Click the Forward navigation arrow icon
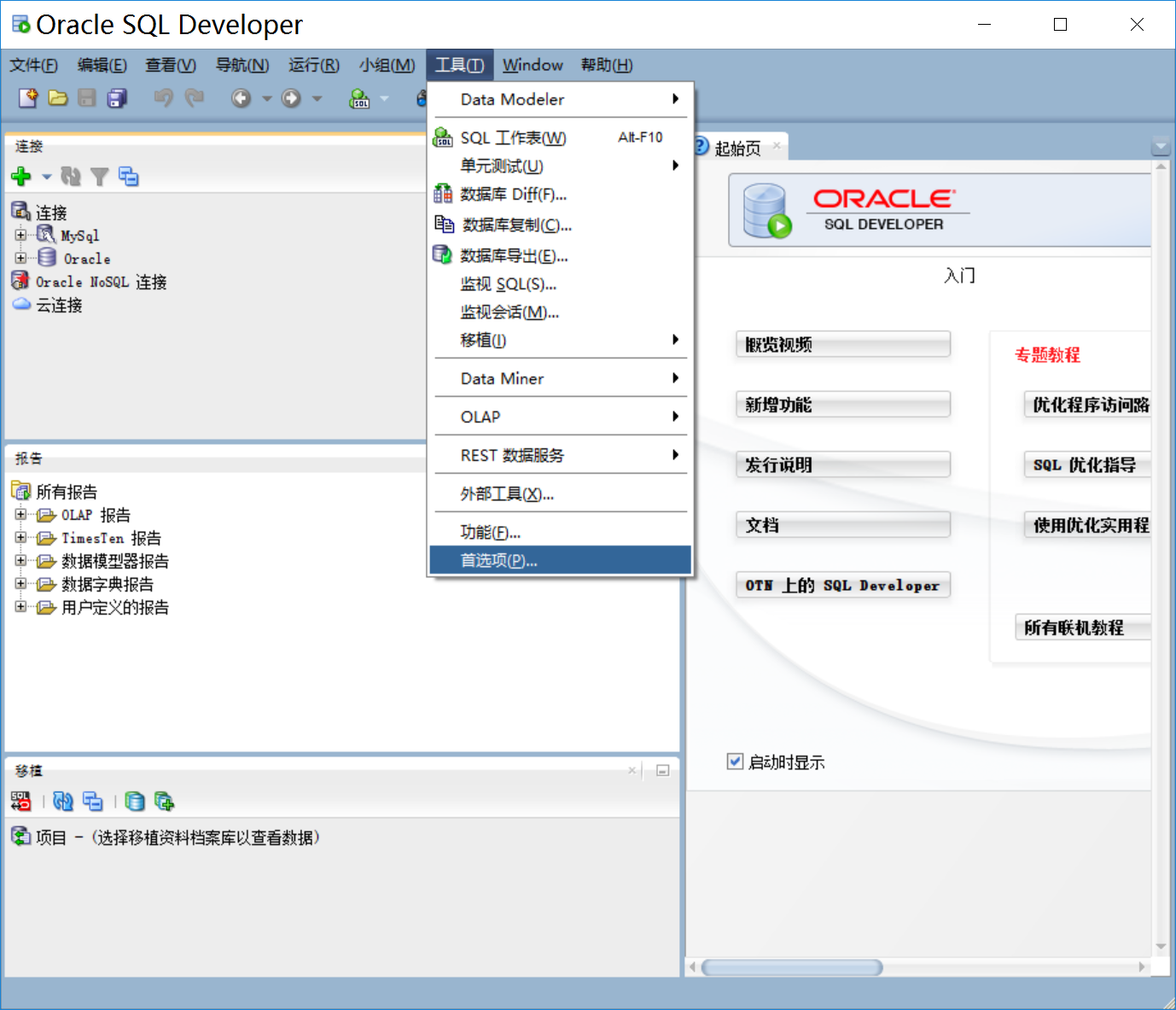This screenshot has width=1176, height=1010. (x=292, y=98)
